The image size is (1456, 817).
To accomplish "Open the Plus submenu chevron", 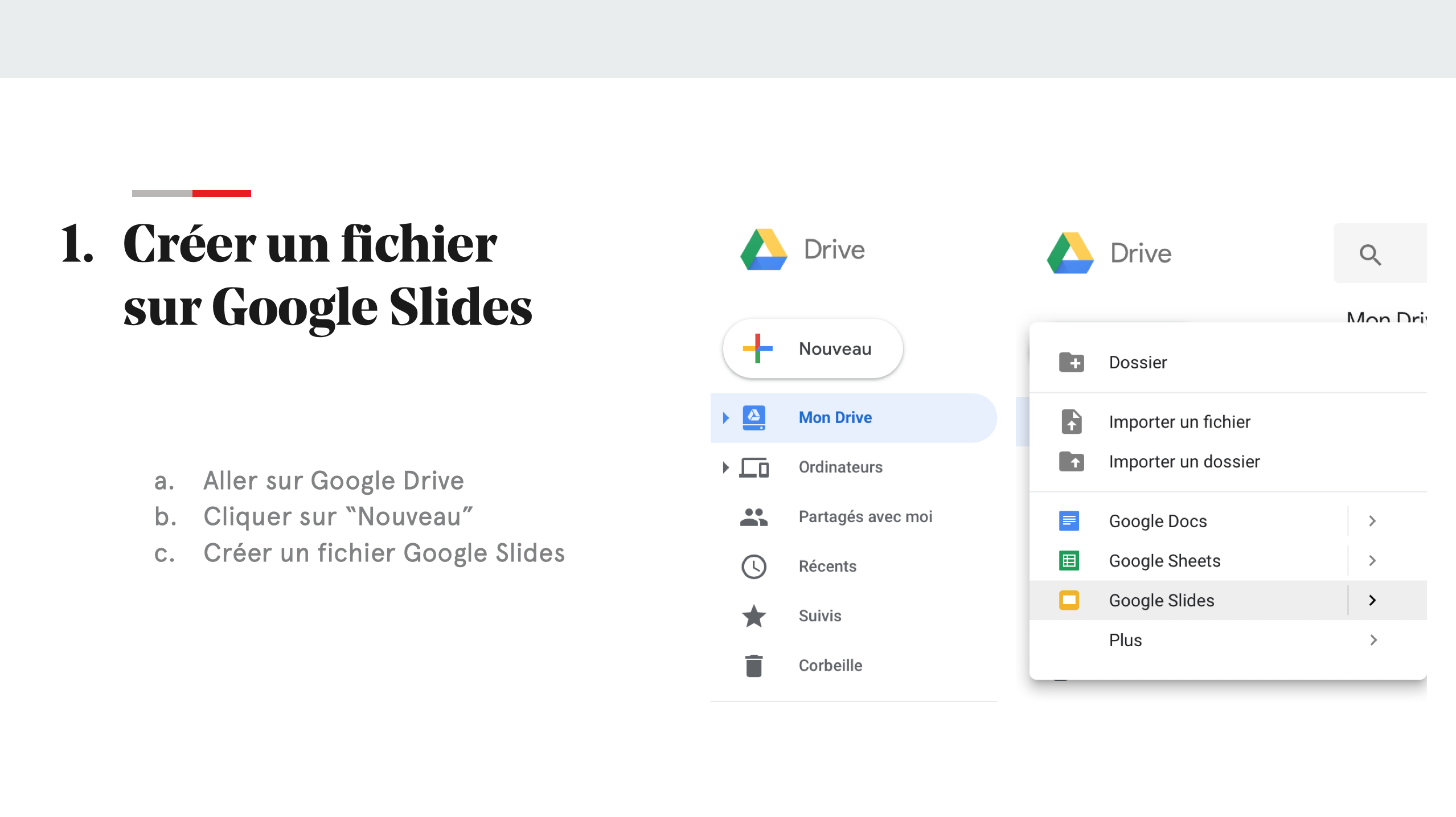I will point(1373,640).
